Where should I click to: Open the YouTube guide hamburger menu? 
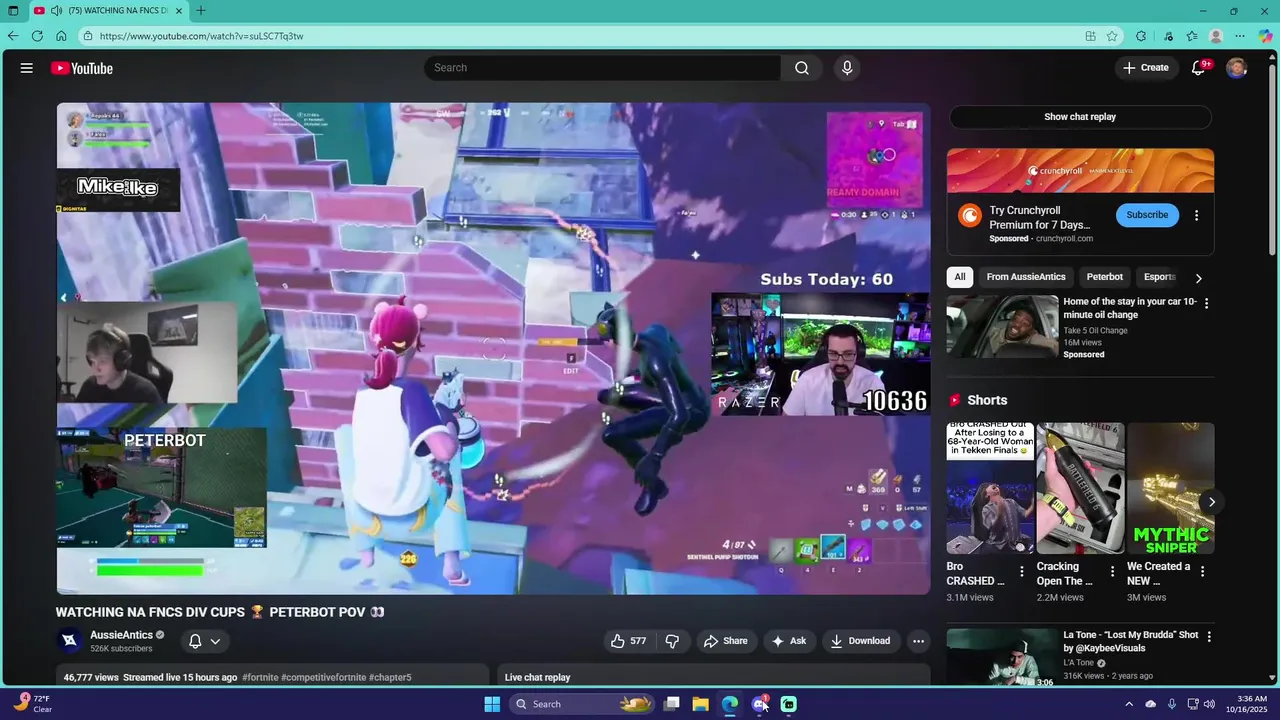(27, 68)
